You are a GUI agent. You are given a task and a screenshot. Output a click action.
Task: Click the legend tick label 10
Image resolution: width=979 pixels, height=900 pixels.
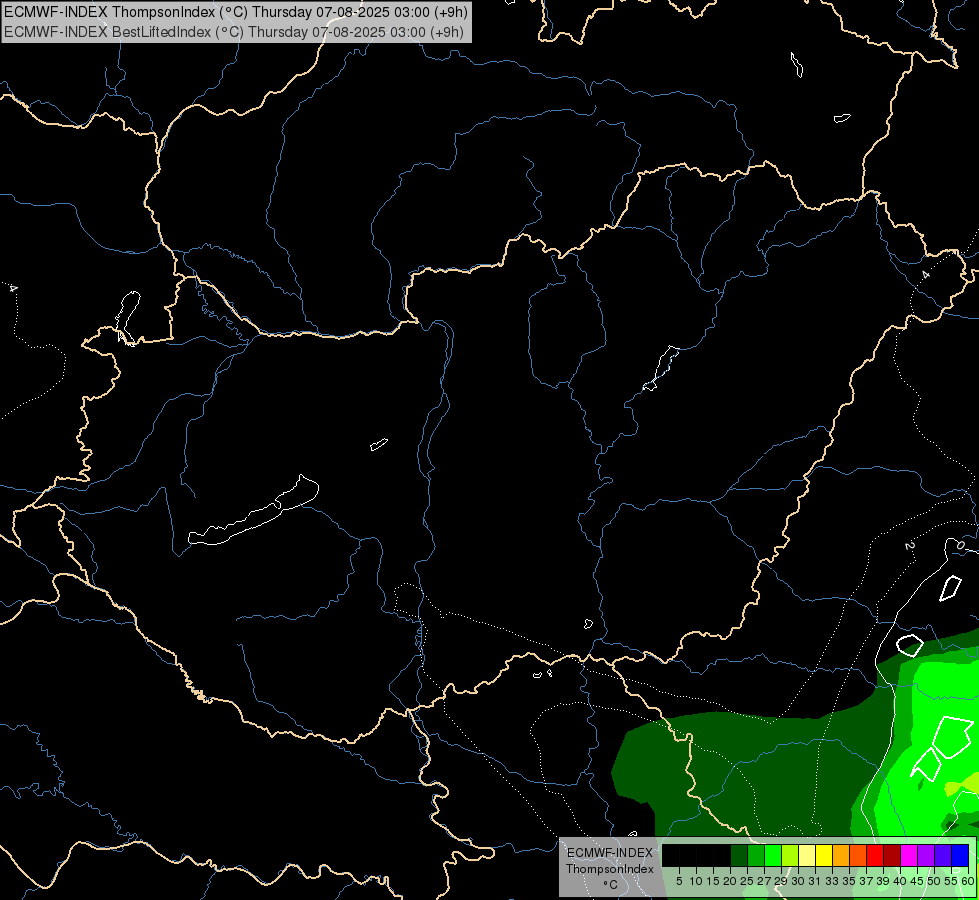tap(696, 881)
